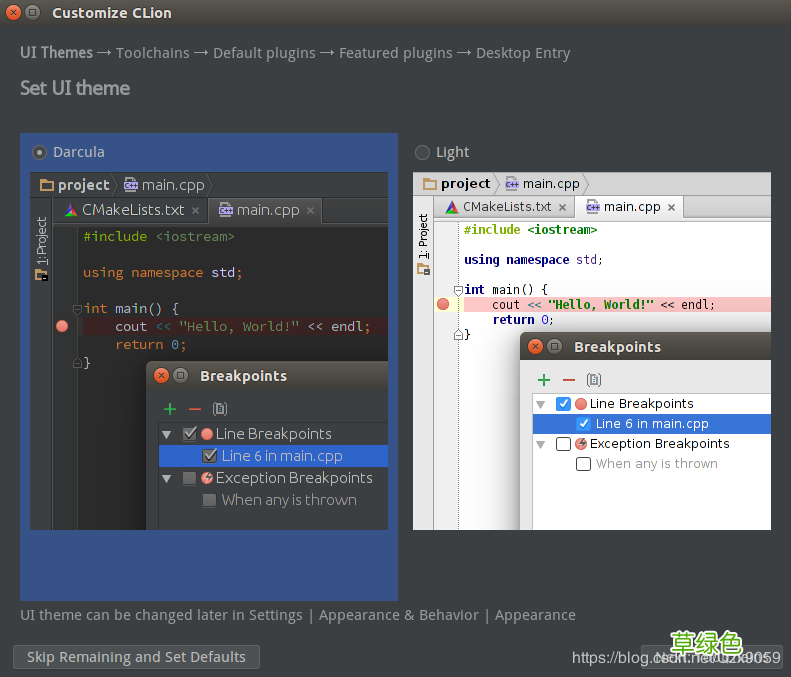This screenshot has width=791, height=677.
Task: Go to the Default plugins step
Action: pos(264,53)
